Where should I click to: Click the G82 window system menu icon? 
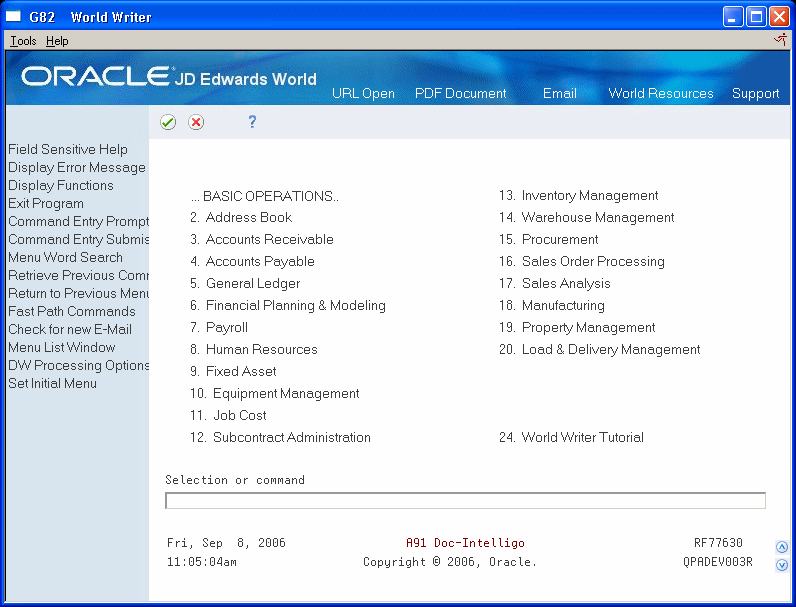click(x=14, y=17)
